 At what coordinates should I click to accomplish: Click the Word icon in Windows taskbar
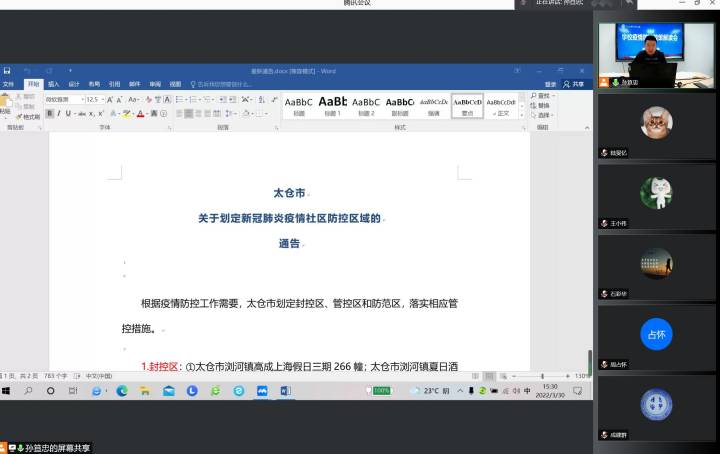[x=285, y=391]
